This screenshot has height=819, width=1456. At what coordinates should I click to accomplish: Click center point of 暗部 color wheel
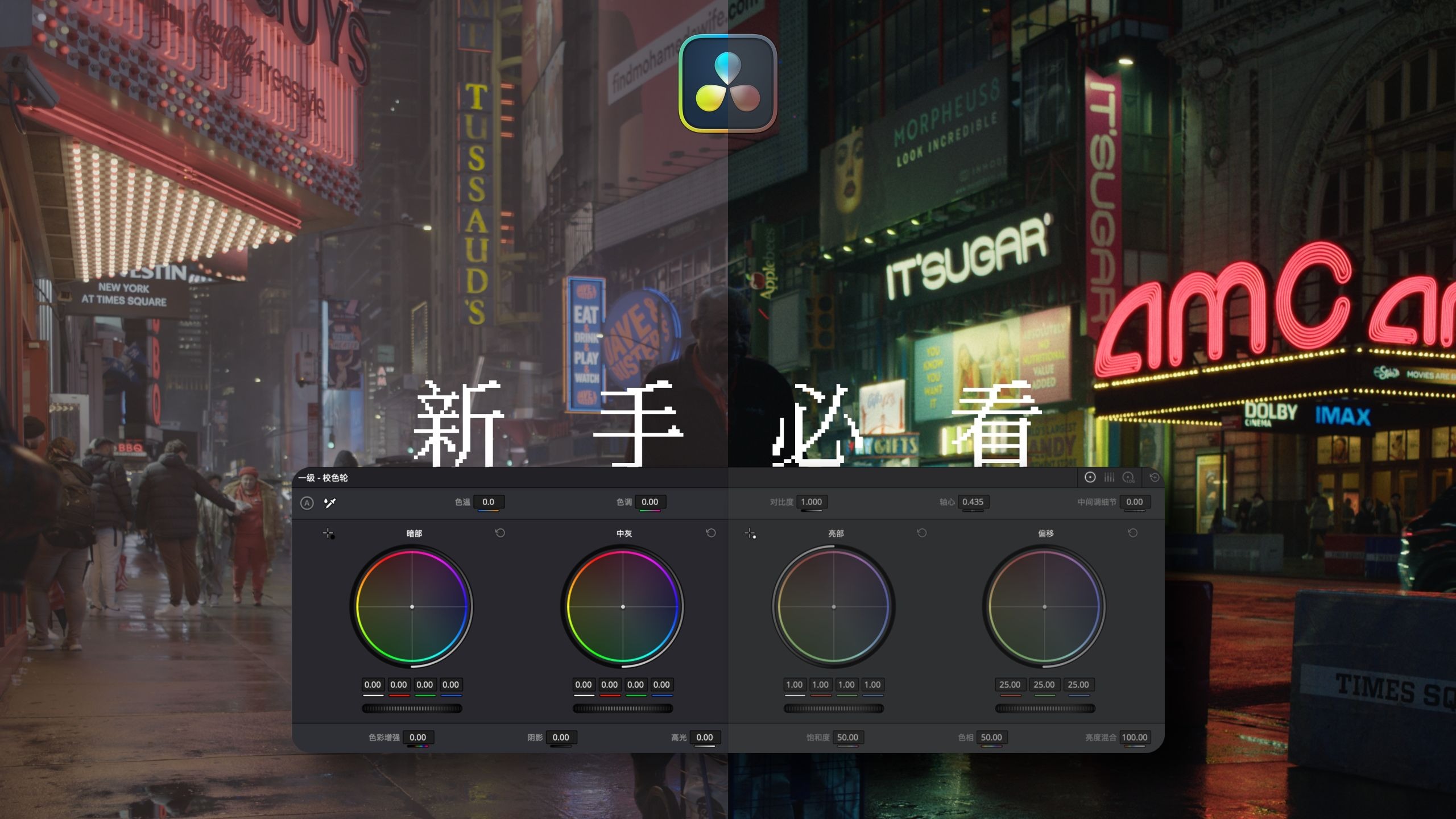click(x=412, y=607)
